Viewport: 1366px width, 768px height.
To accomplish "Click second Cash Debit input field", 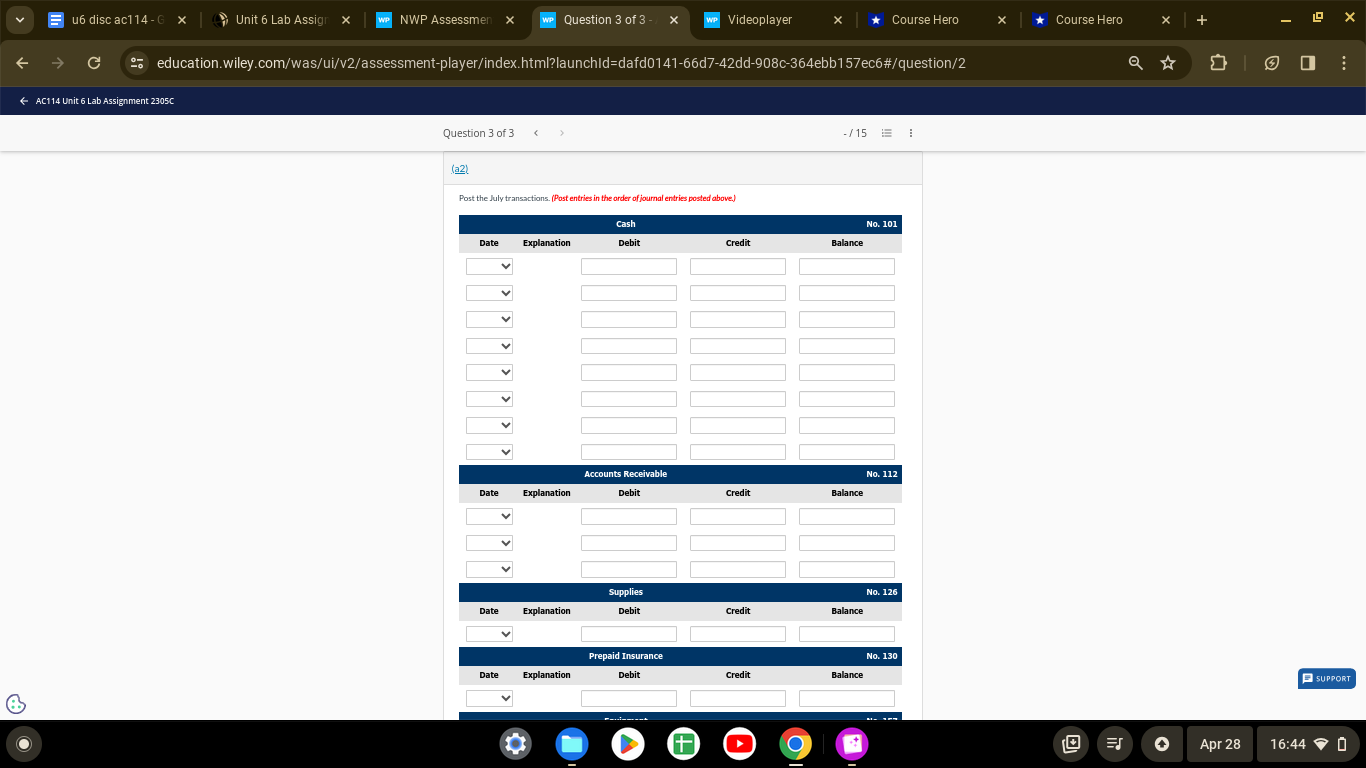I will tap(629, 293).
